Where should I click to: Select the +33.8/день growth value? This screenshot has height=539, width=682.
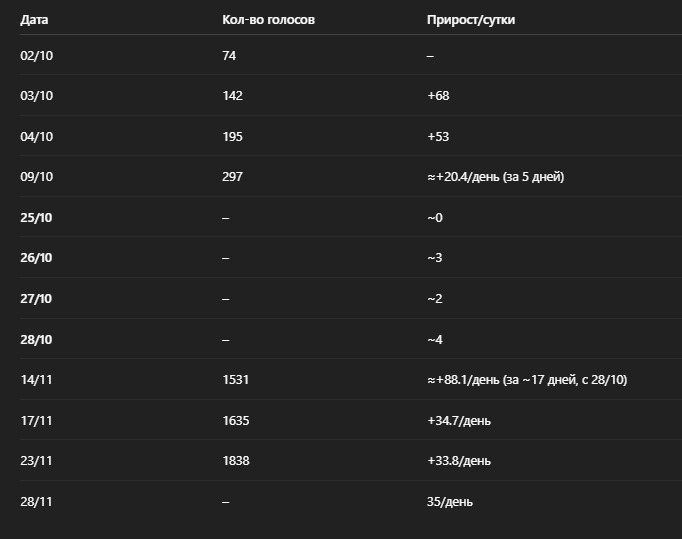click(x=458, y=461)
